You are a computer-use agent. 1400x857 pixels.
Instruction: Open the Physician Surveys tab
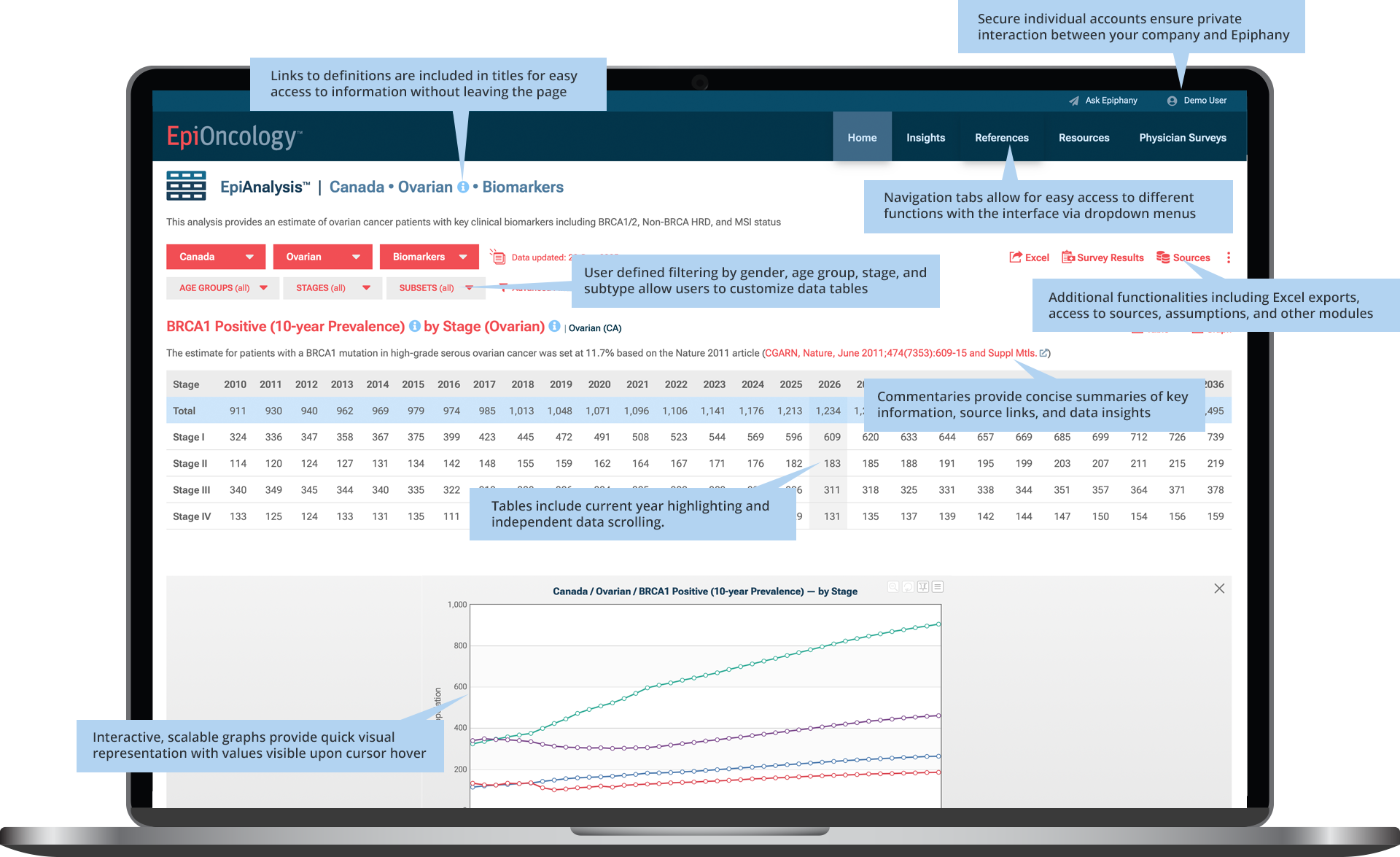pos(1182,138)
